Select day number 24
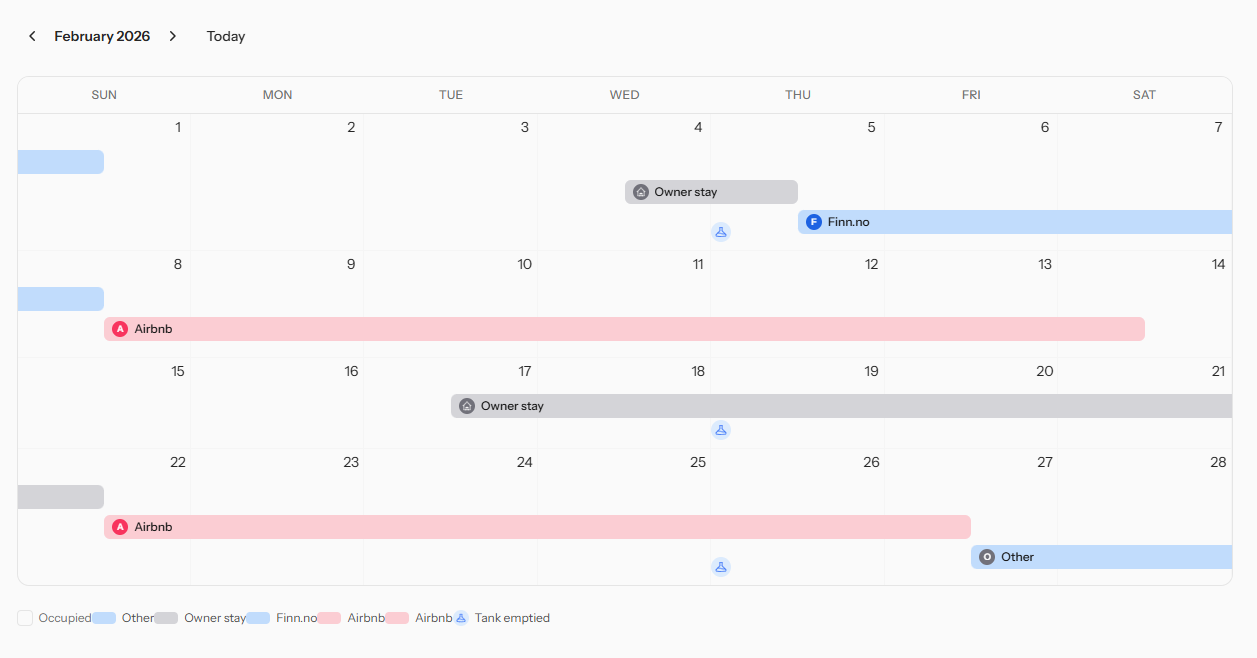 [524, 462]
